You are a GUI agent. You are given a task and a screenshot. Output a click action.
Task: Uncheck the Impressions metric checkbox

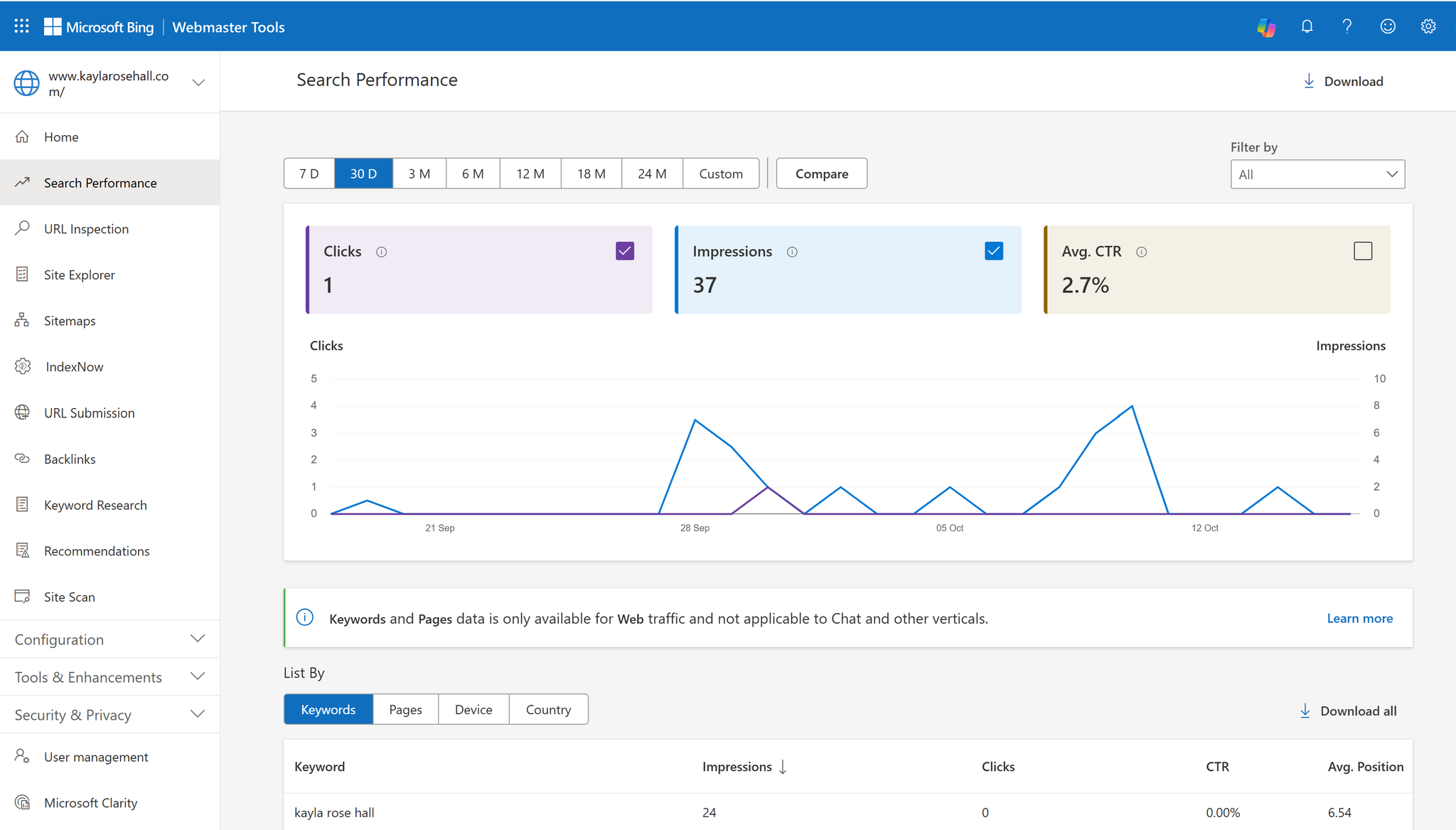tap(994, 251)
